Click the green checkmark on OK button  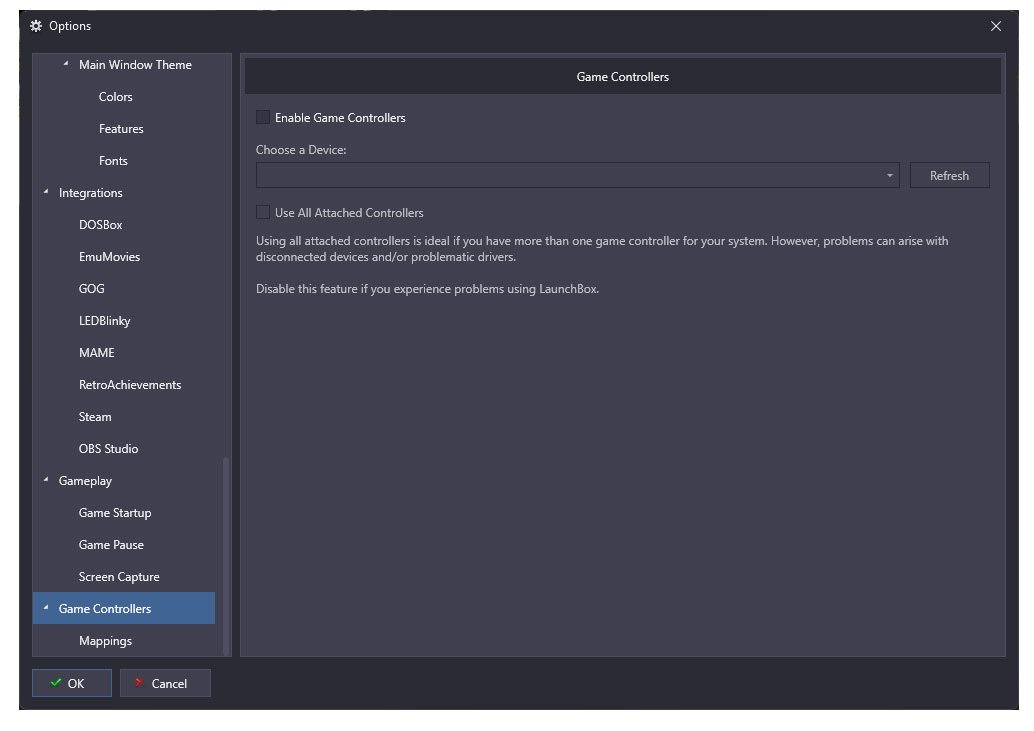(55, 683)
